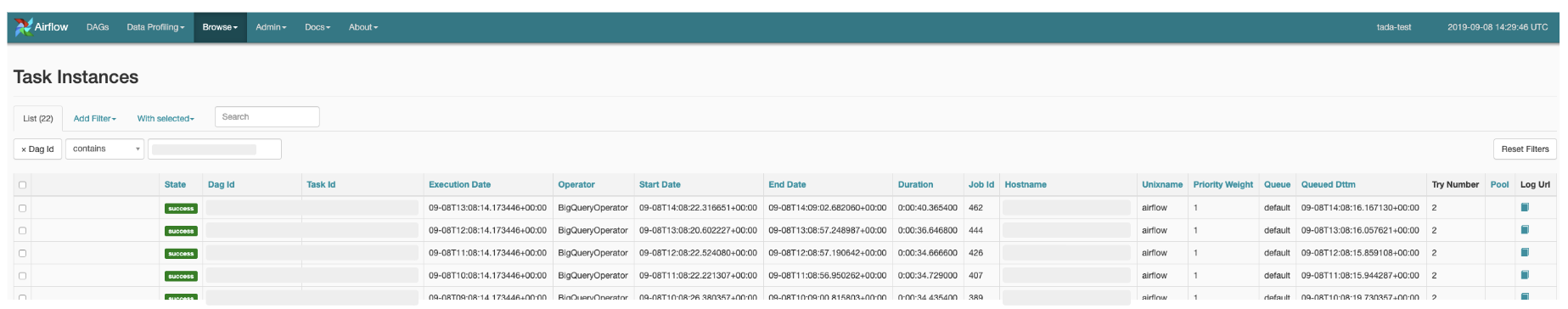Click the Reset Filters button

tap(1525, 149)
